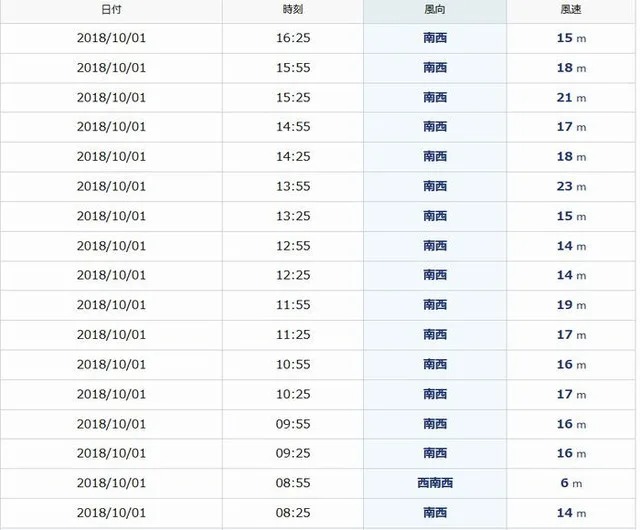Image resolution: width=640 pixels, height=530 pixels.
Task: Select the 南西 cell in the 09:55 row
Action: [x=435, y=424]
